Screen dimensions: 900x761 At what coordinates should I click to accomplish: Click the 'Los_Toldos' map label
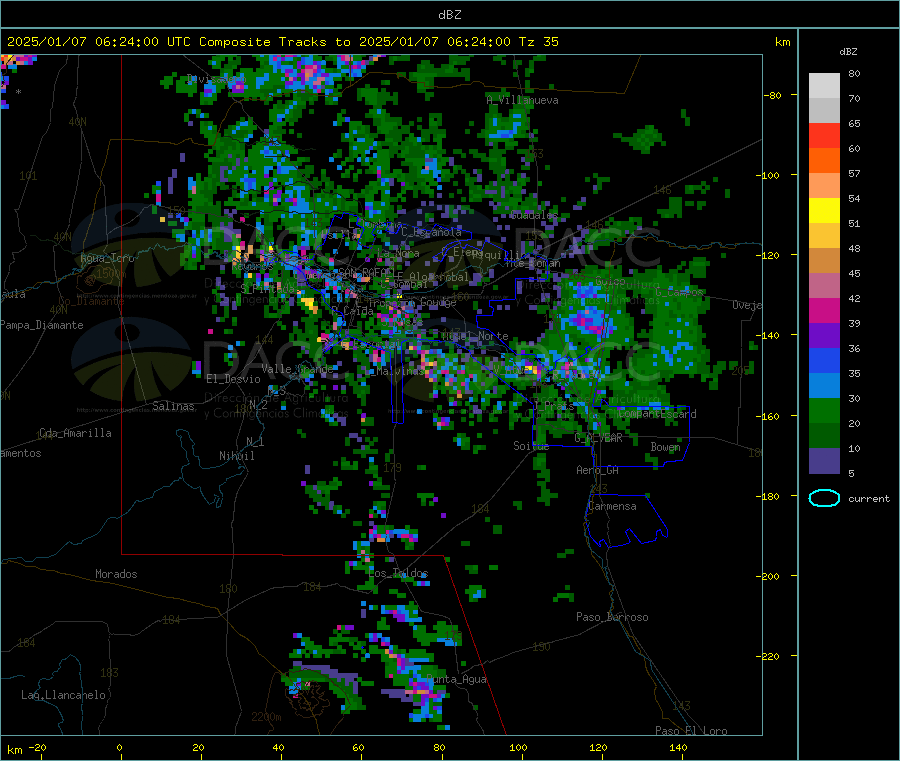(398, 573)
